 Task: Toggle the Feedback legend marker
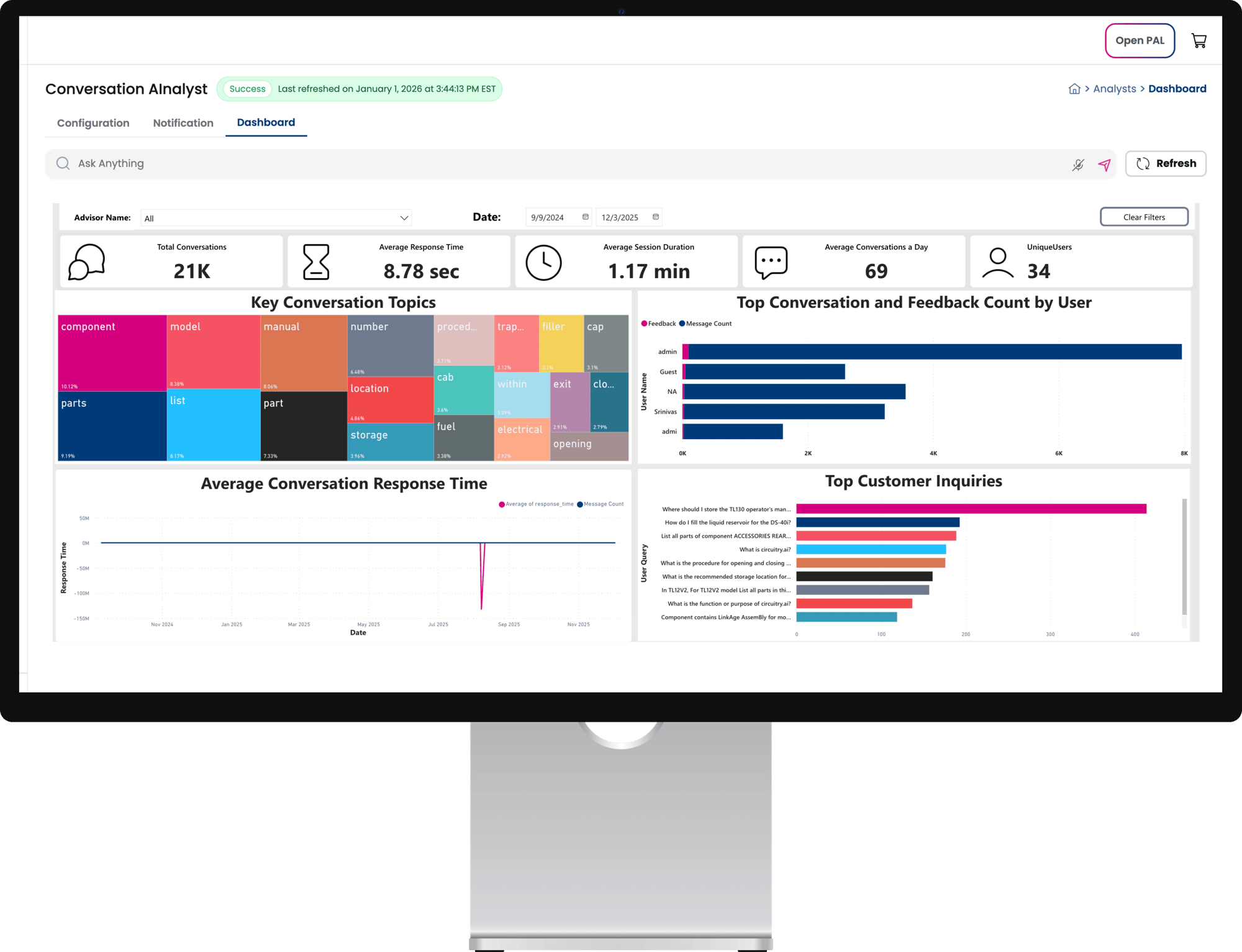coord(645,324)
